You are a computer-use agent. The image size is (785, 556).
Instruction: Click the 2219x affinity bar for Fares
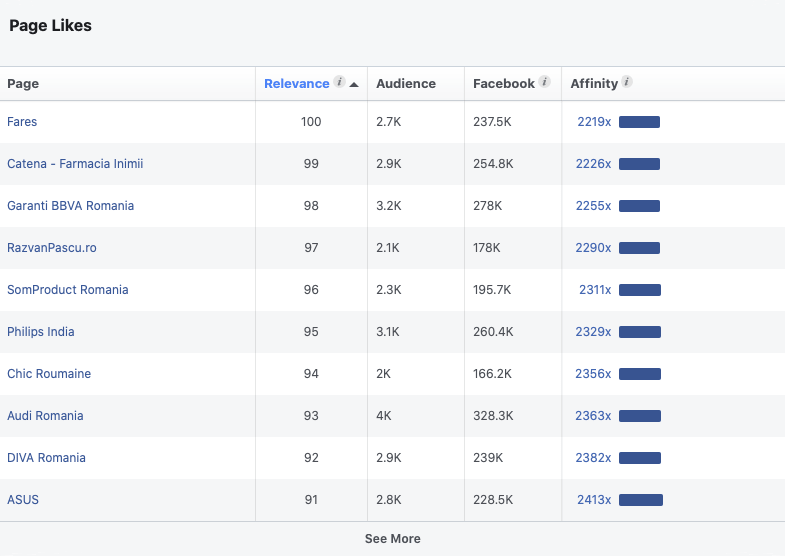639,122
